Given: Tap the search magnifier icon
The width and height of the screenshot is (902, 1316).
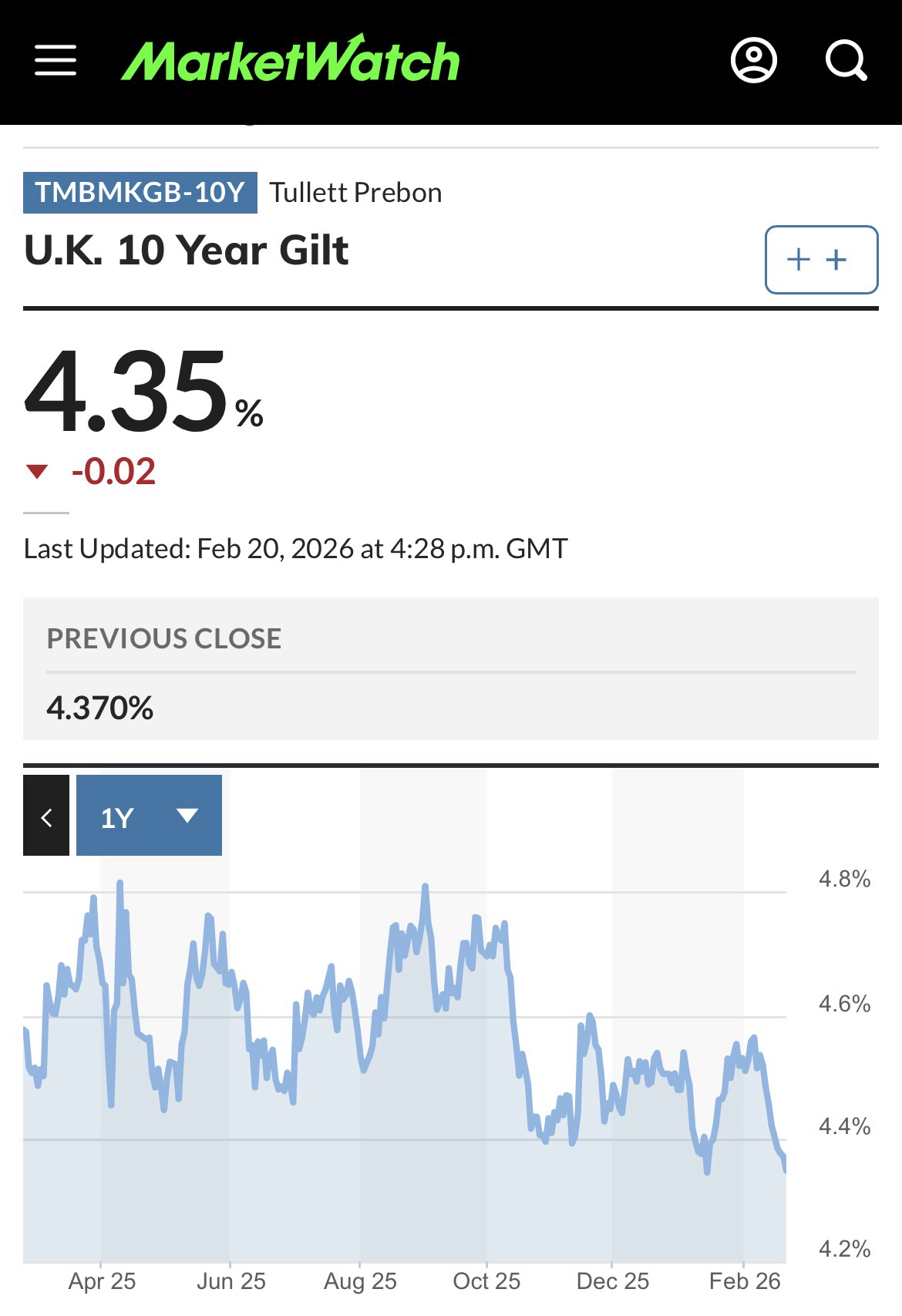Looking at the screenshot, I should pos(846,60).
